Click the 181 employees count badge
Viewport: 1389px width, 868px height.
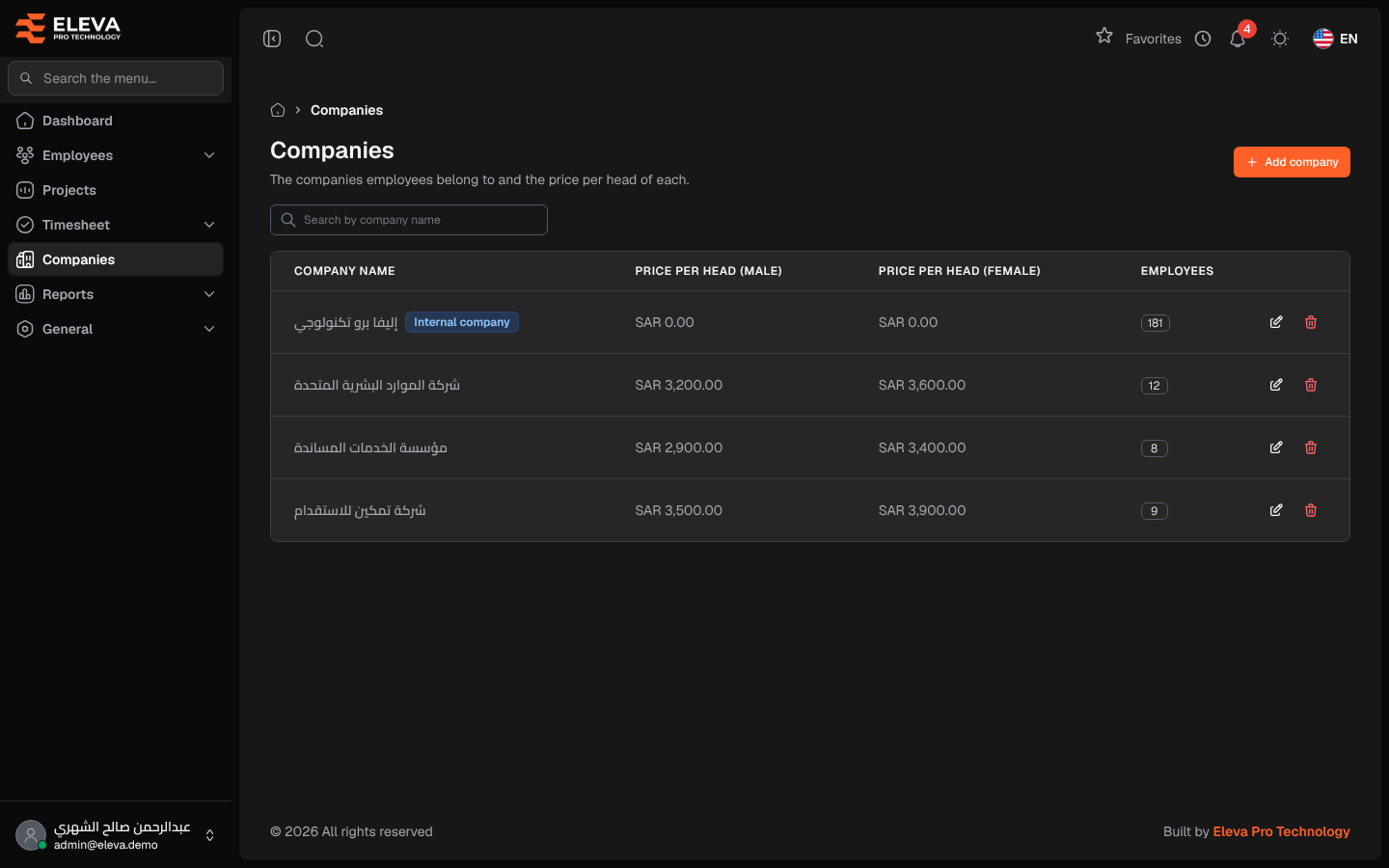click(1155, 323)
